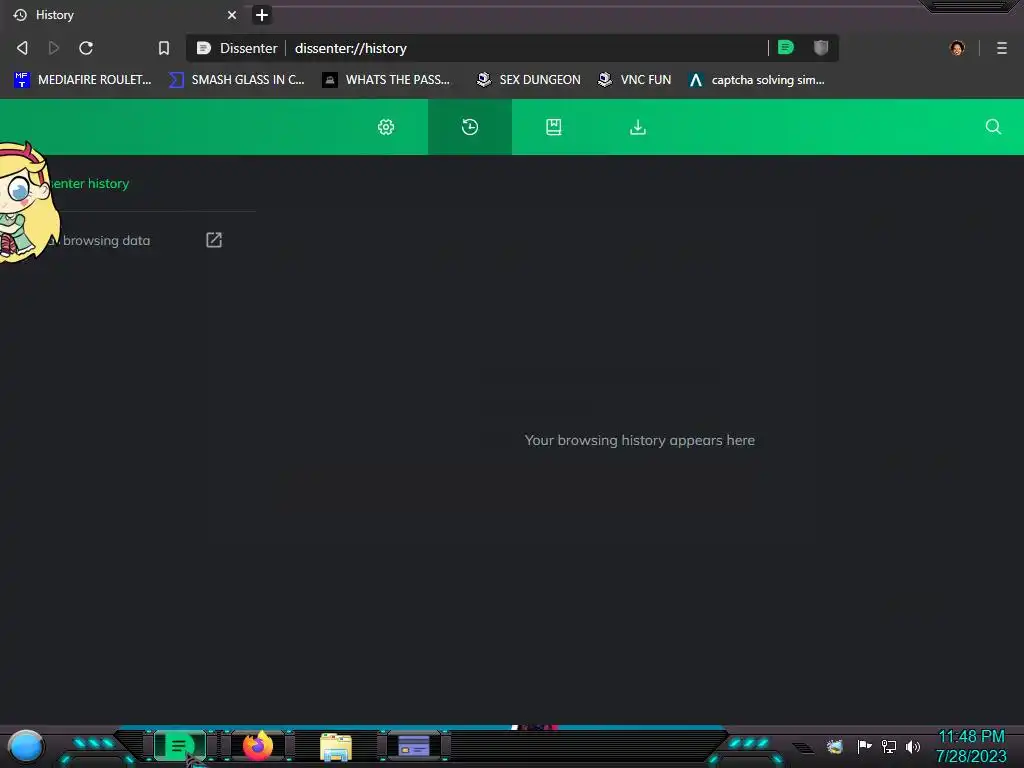The image size is (1024, 768).
Task: Open a new tab with the plus button
Action: [x=262, y=15]
